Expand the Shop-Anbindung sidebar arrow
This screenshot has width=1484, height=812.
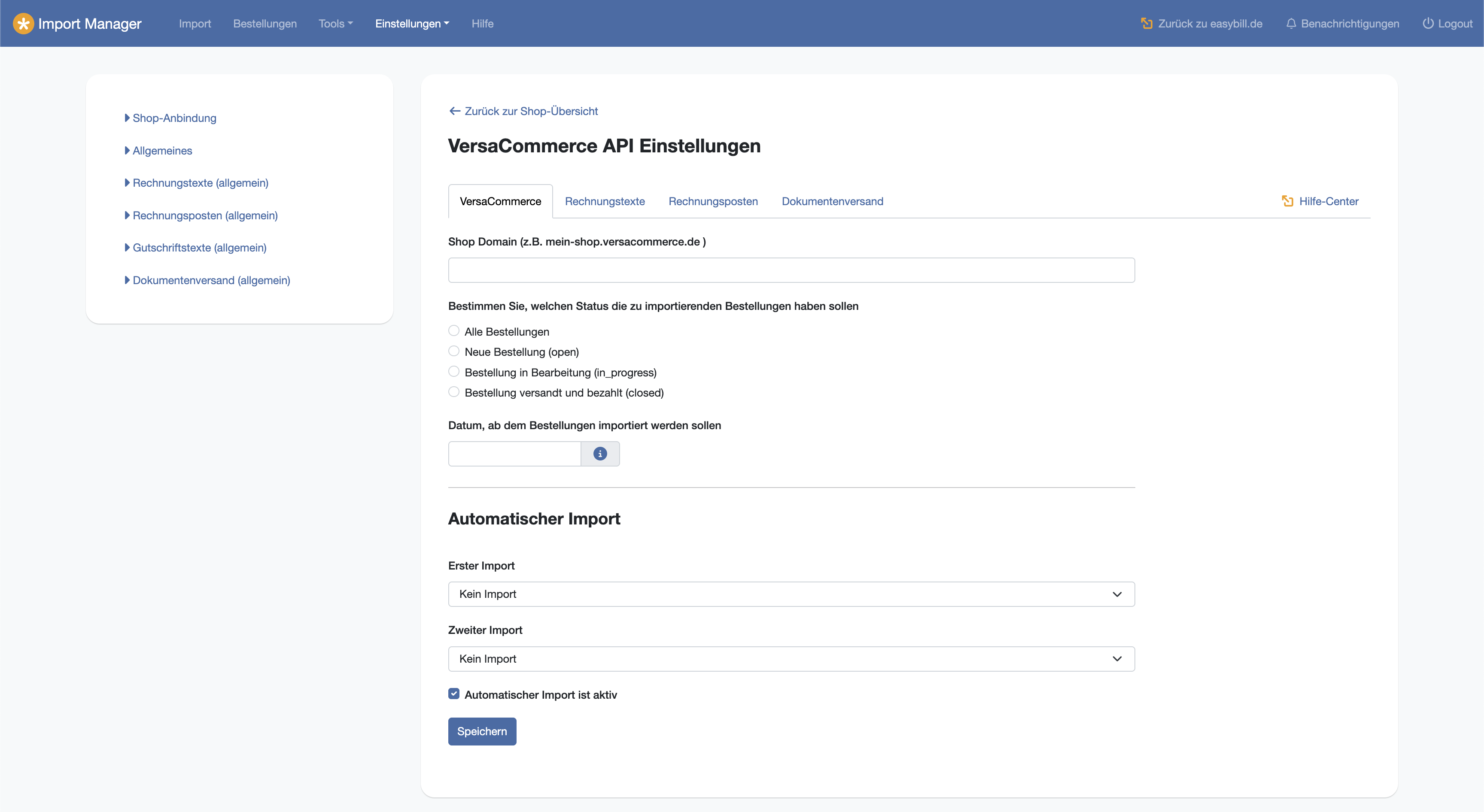pos(127,118)
